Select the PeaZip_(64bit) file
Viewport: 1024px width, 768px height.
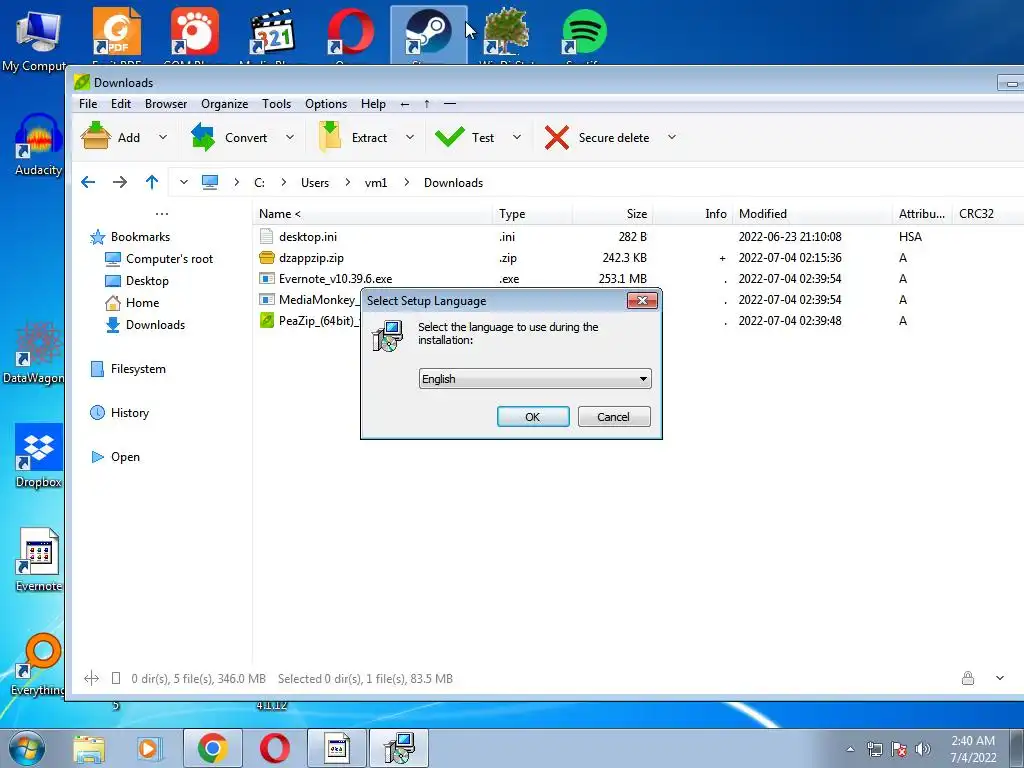click(x=308, y=321)
